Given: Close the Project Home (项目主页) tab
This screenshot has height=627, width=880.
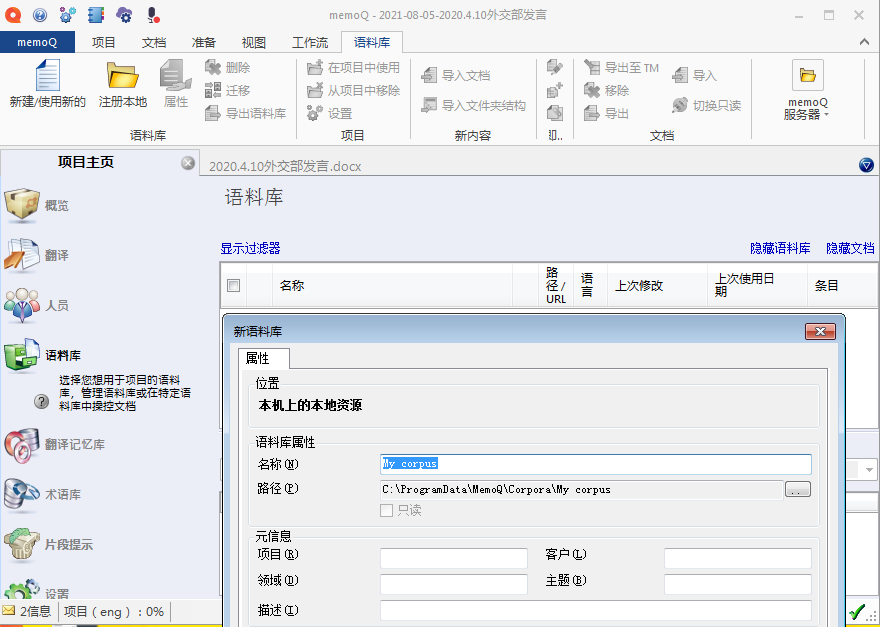Looking at the screenshot, I should (188, 163).
